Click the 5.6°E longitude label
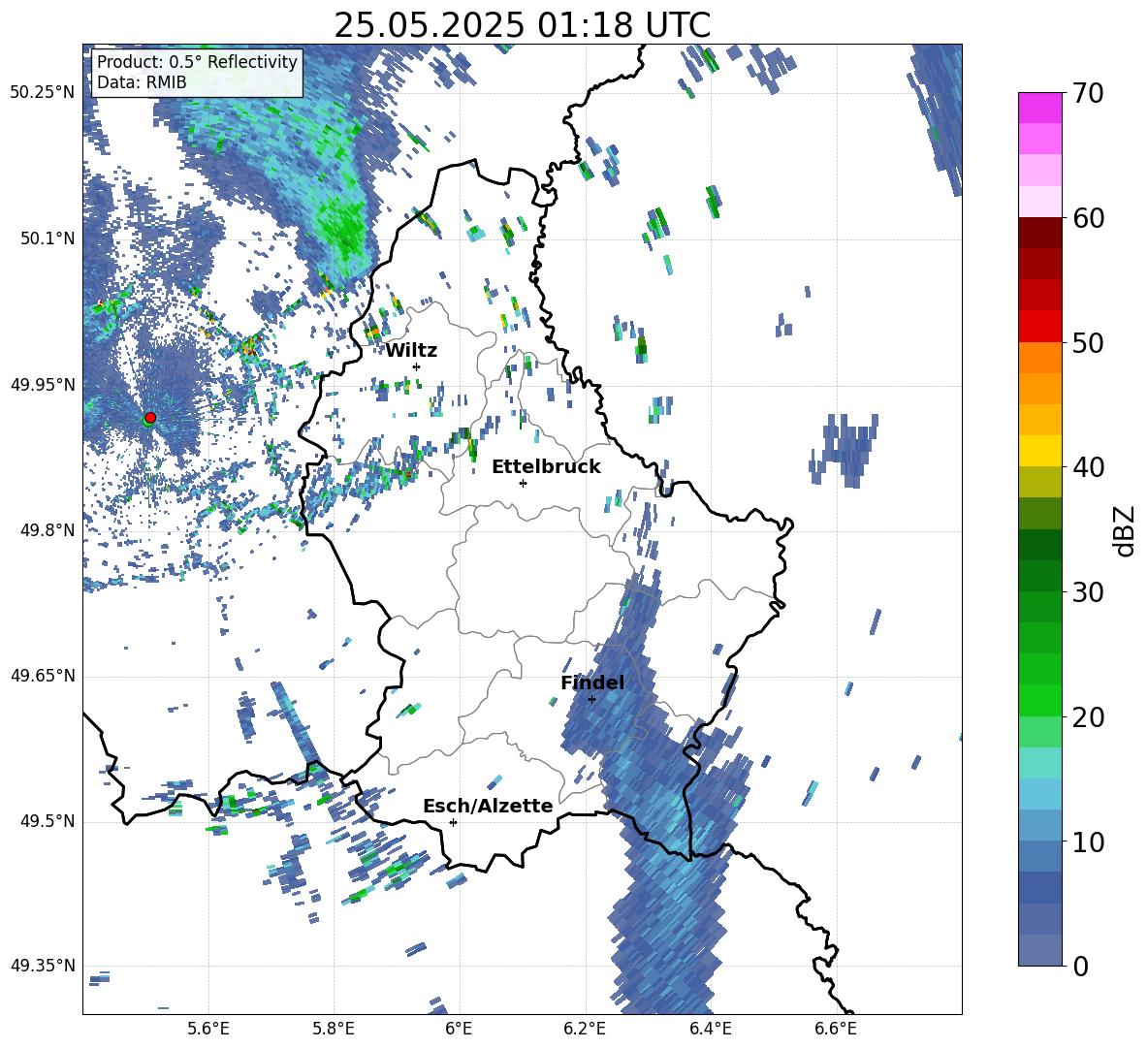This screenshot has width=1148, height=1048. (x=208, y=1029)
